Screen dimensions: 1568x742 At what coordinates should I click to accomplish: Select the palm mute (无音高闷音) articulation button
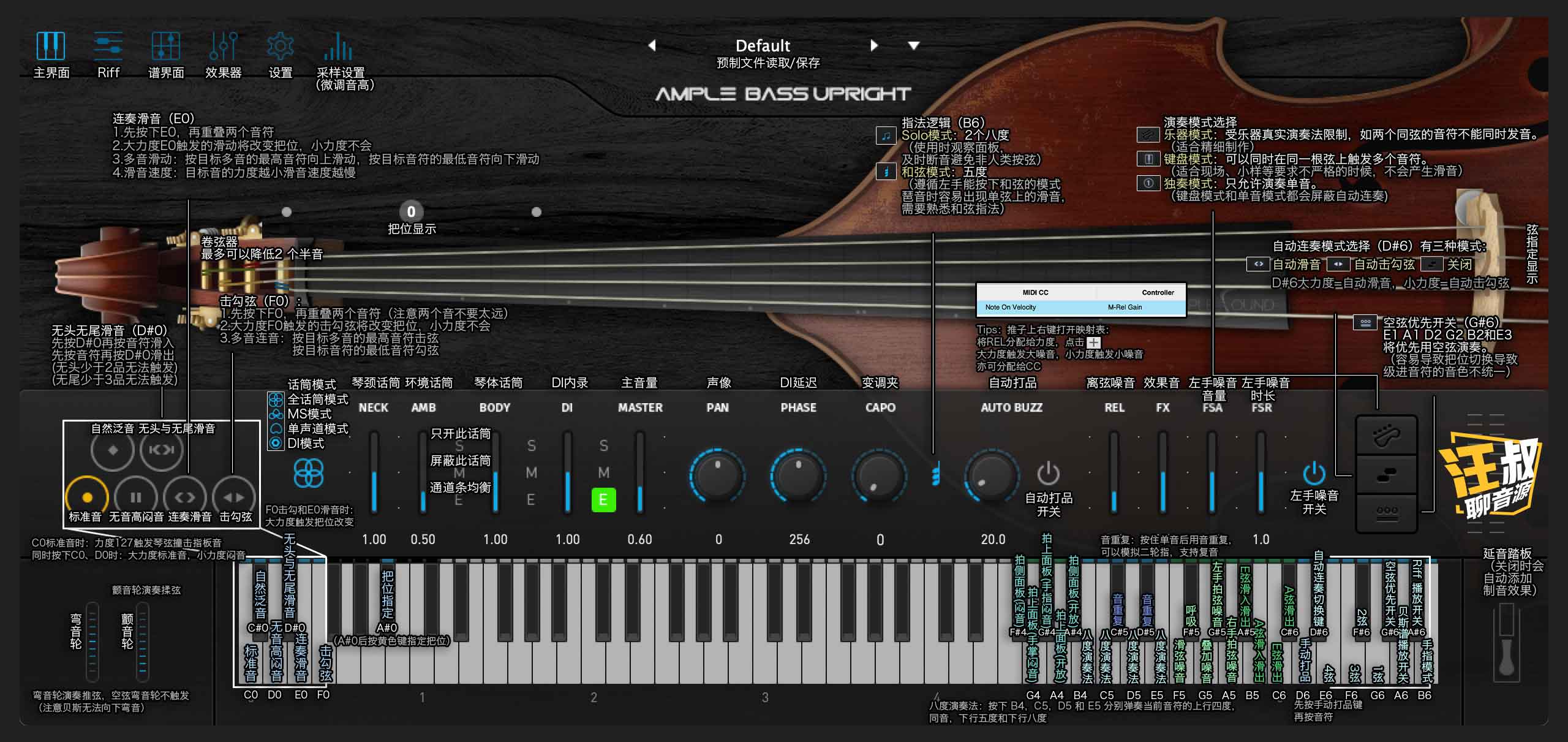(x=136, y=498)
